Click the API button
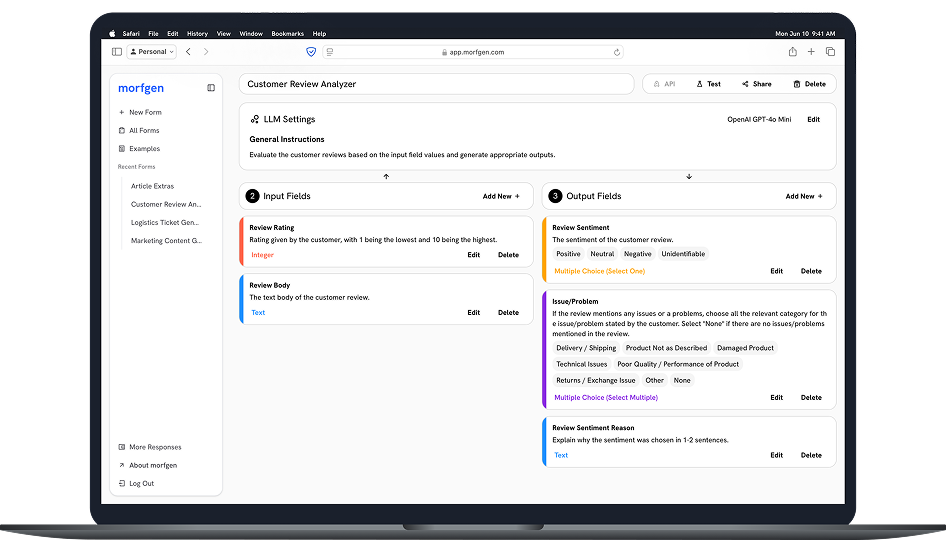Viewport: 946px width, 540px height. click(x=664, y=84)
